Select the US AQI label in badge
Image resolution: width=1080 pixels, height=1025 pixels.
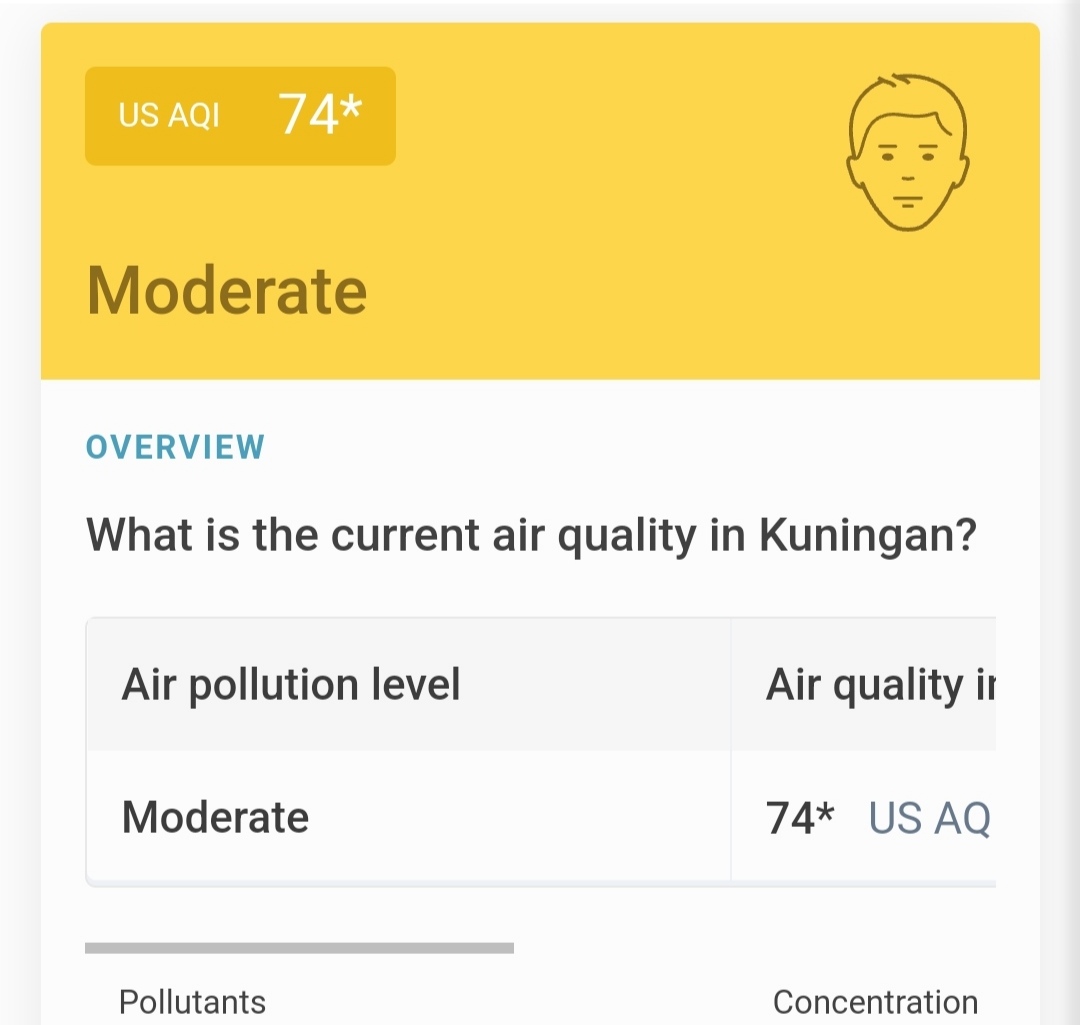[169, 115]
